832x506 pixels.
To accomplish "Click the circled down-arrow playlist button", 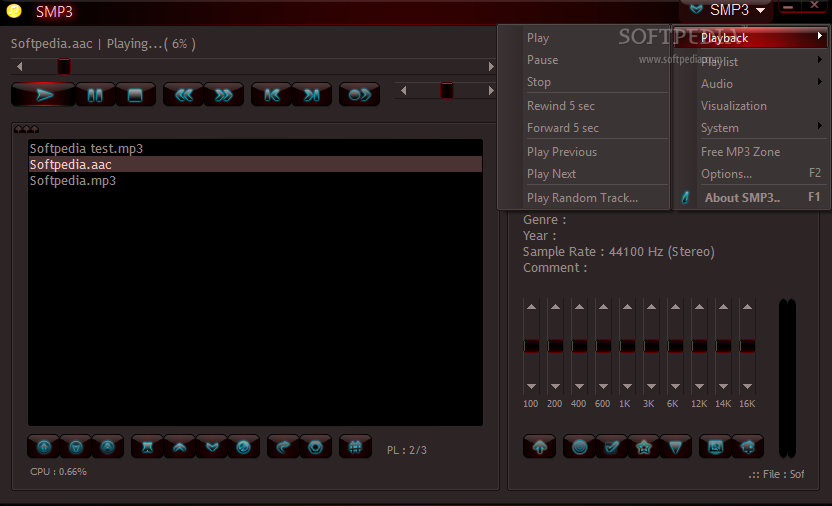I will [x=76, y=447].
